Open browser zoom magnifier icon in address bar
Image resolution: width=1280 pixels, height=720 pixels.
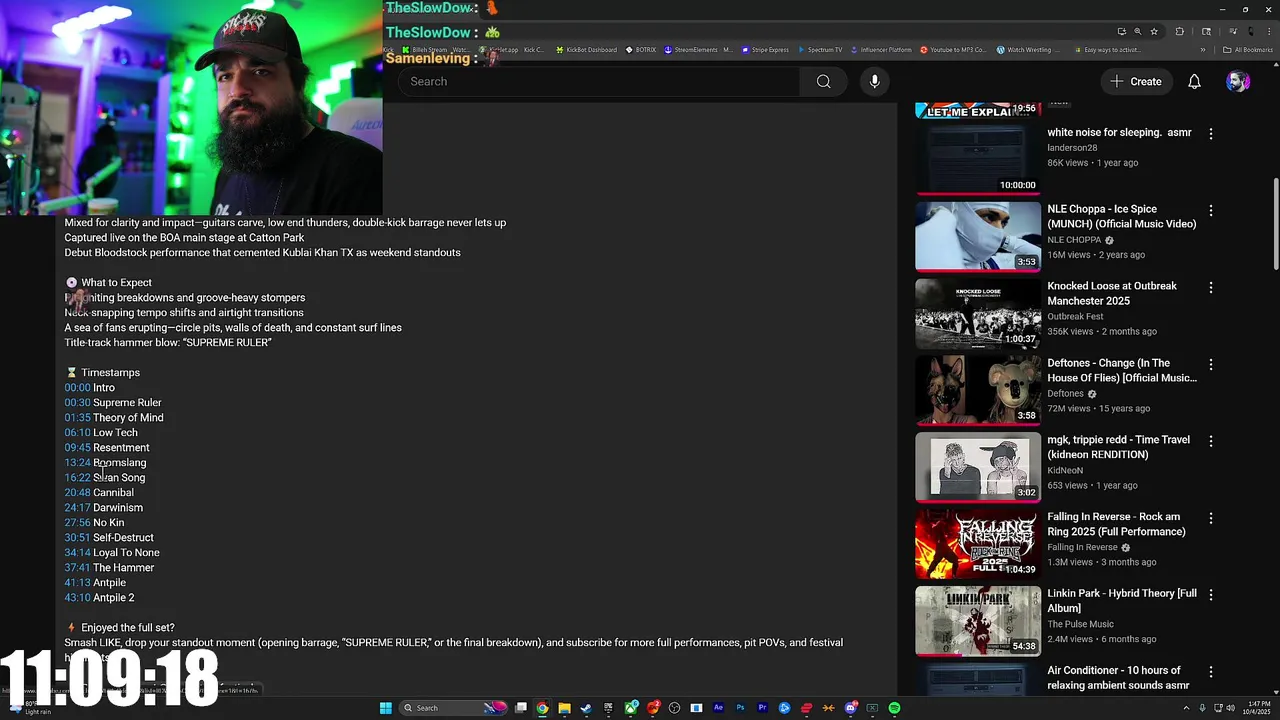(1137, 31)
